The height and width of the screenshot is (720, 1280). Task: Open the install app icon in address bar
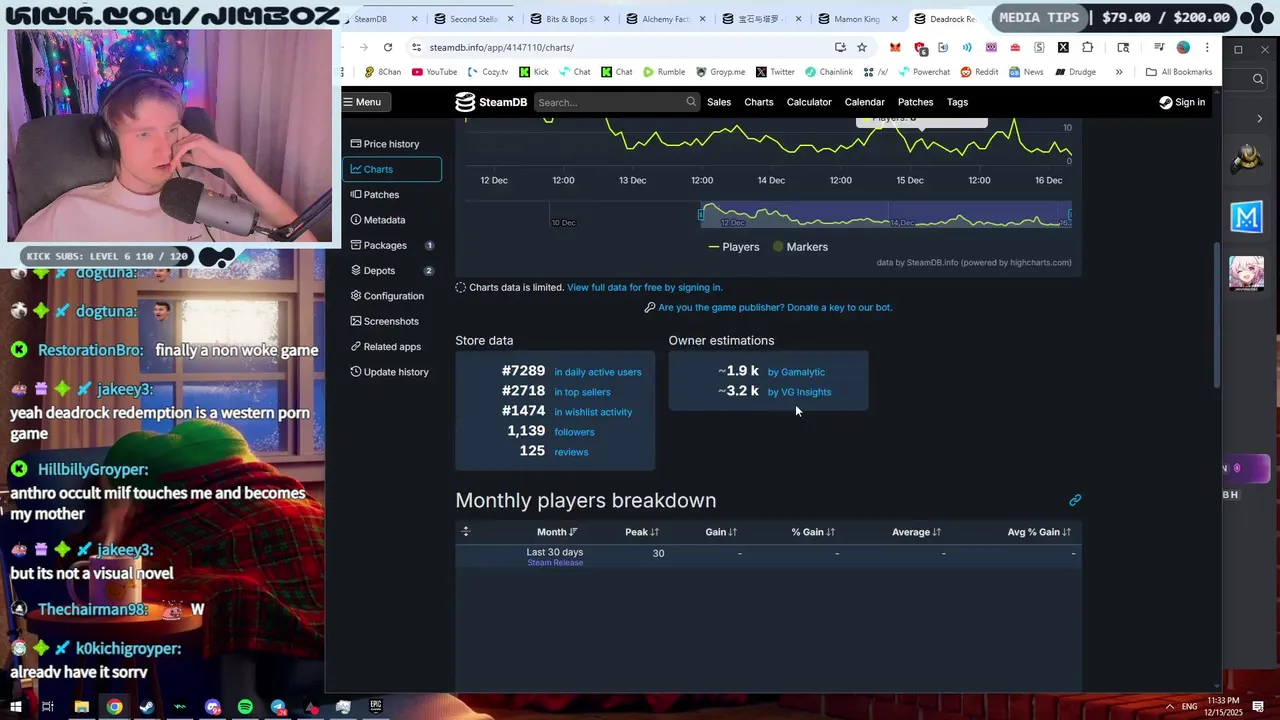coord(840,47)
